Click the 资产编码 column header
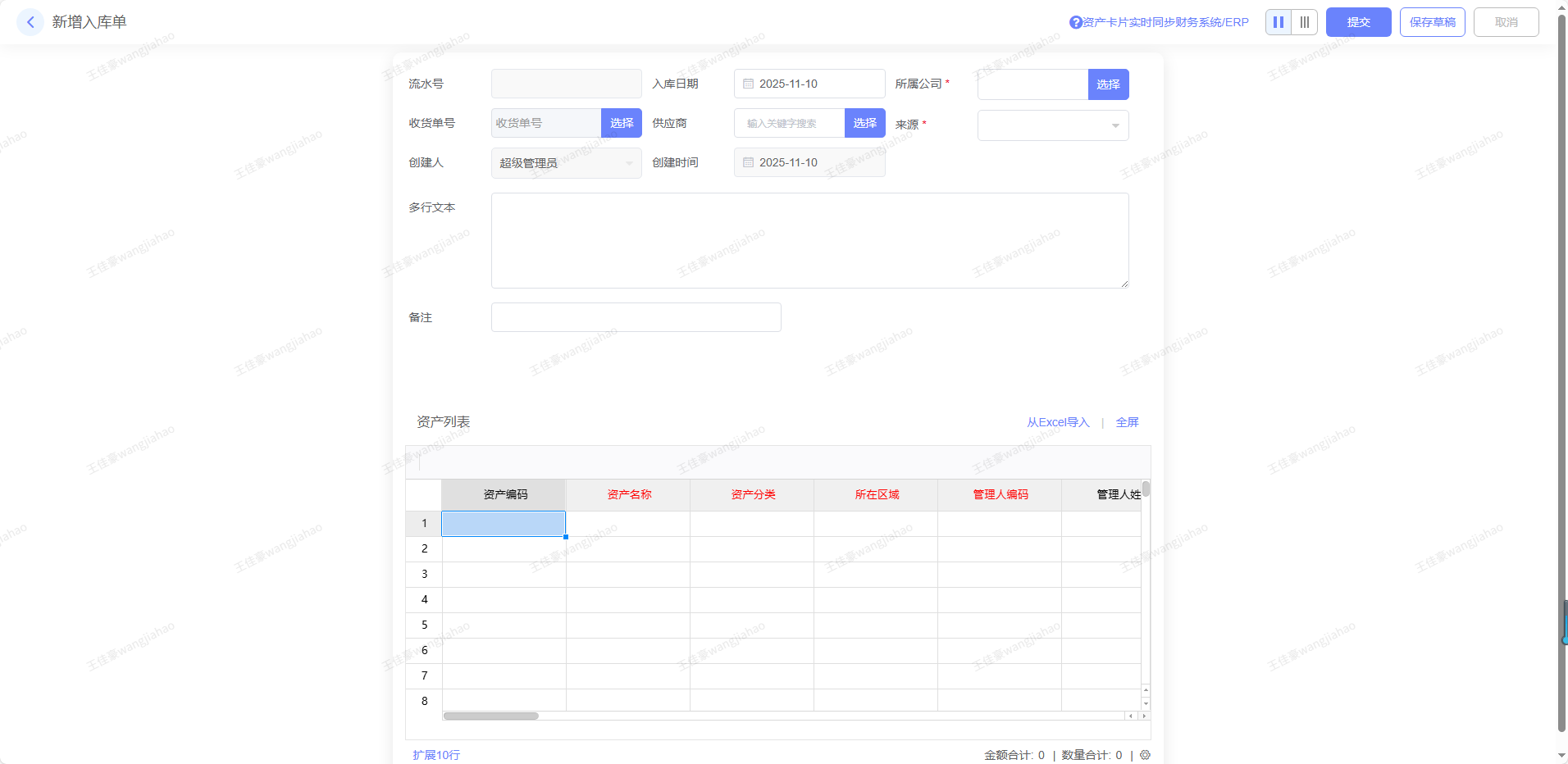Screen dimensions: 1568x764 (x=504, y=494)
